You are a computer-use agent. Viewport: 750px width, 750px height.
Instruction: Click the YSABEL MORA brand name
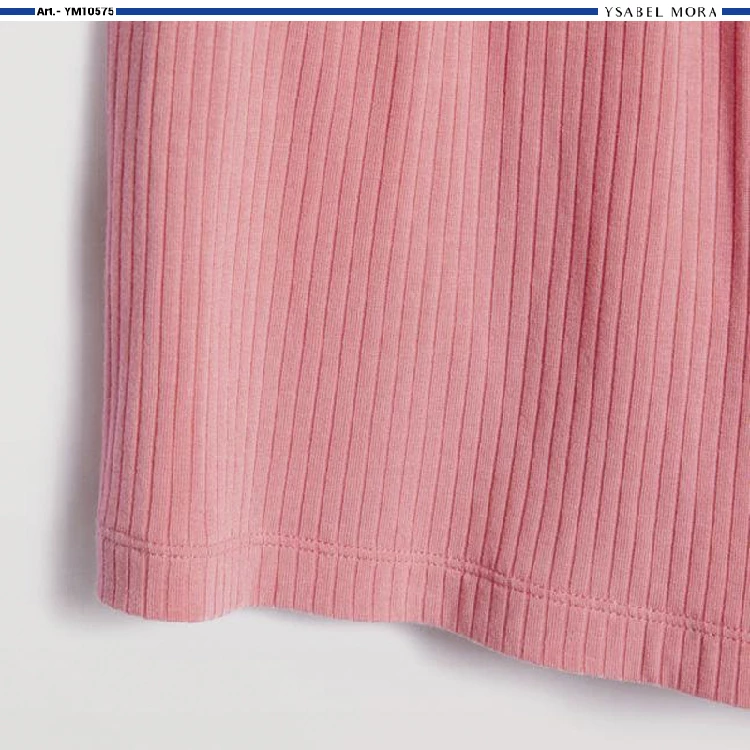click(661, 12)
